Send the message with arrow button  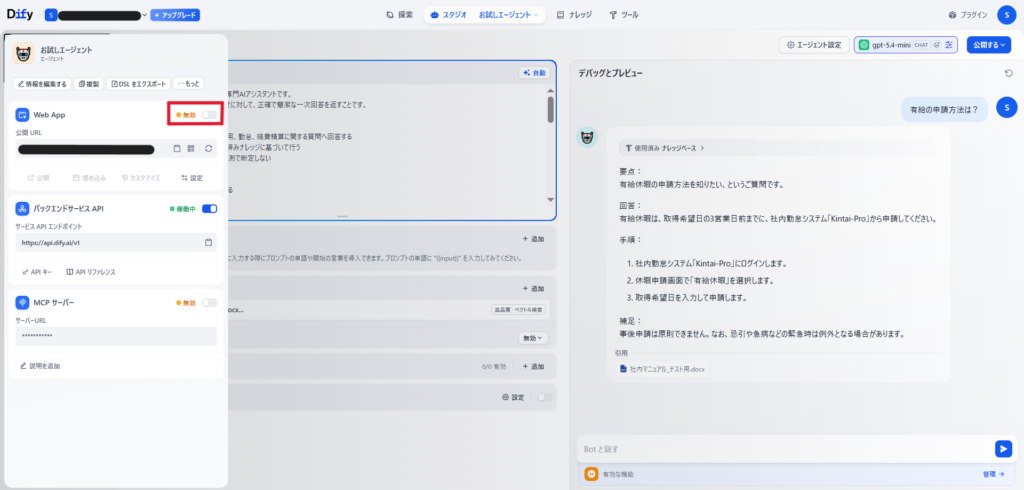point(1003,449)
